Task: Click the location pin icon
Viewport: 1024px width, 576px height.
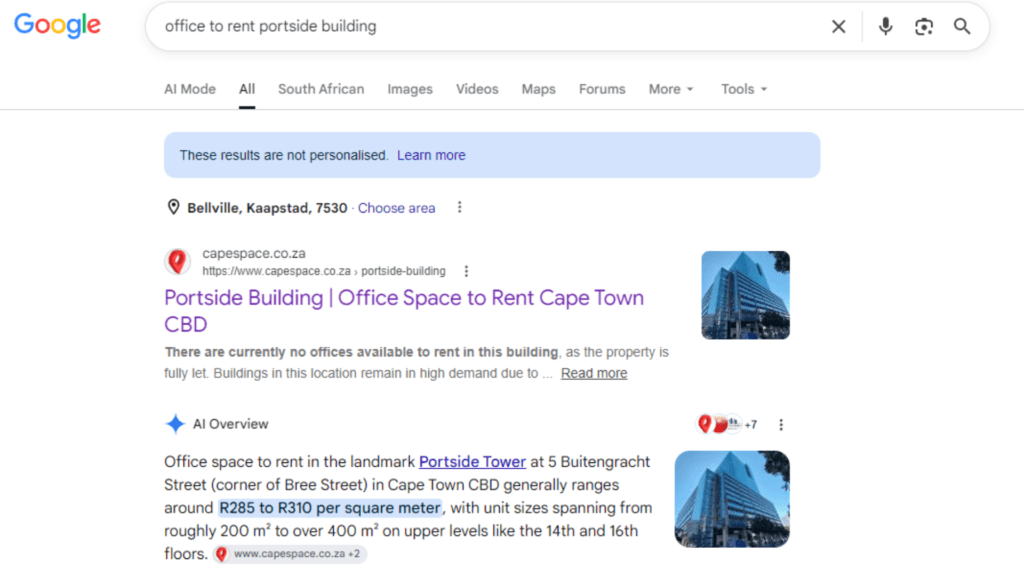Action: (x=173, y=207)
